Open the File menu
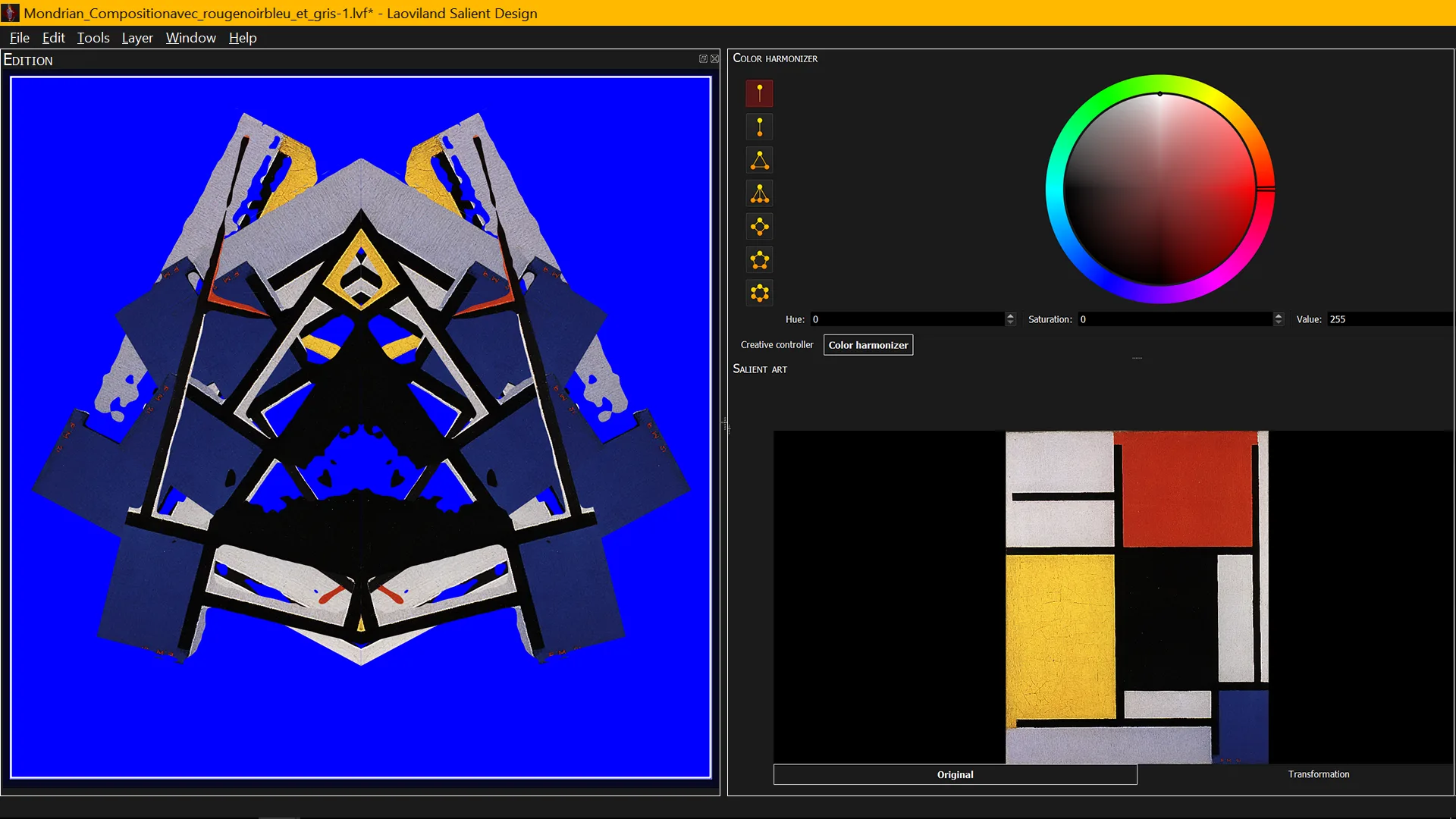The image size is (1456, 819). pos(20,38)
